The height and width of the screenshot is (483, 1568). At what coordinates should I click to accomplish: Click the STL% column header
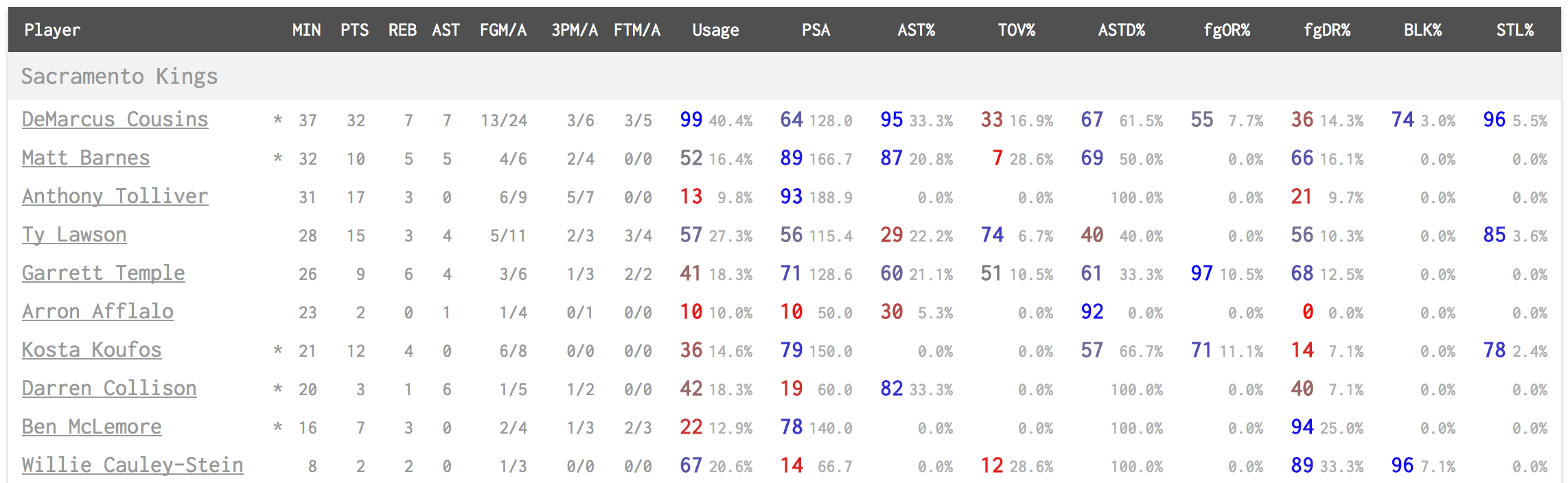click(x=1514, y=30)
